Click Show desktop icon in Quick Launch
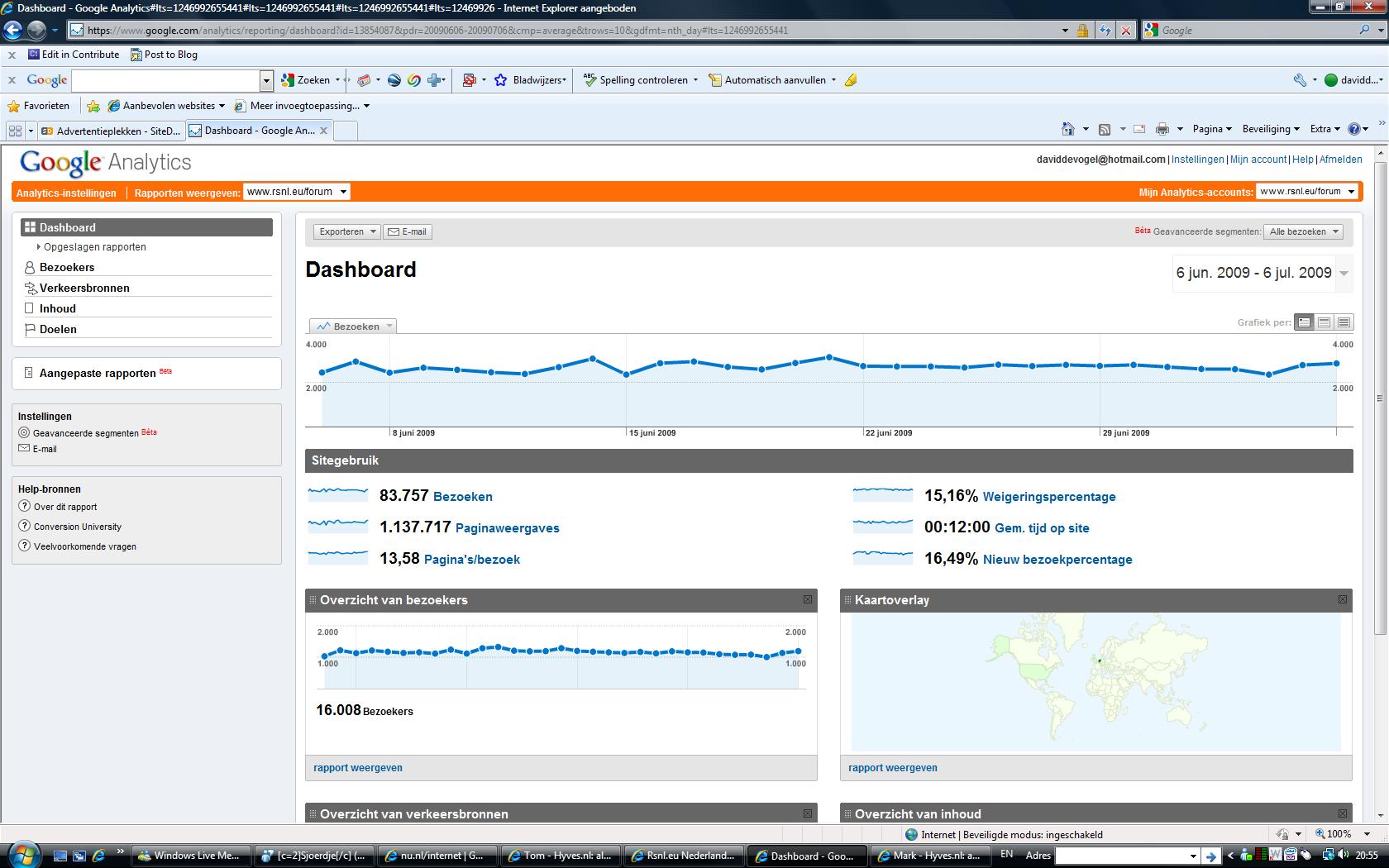Screen dimensions: 1389x868 pos(60,856)
